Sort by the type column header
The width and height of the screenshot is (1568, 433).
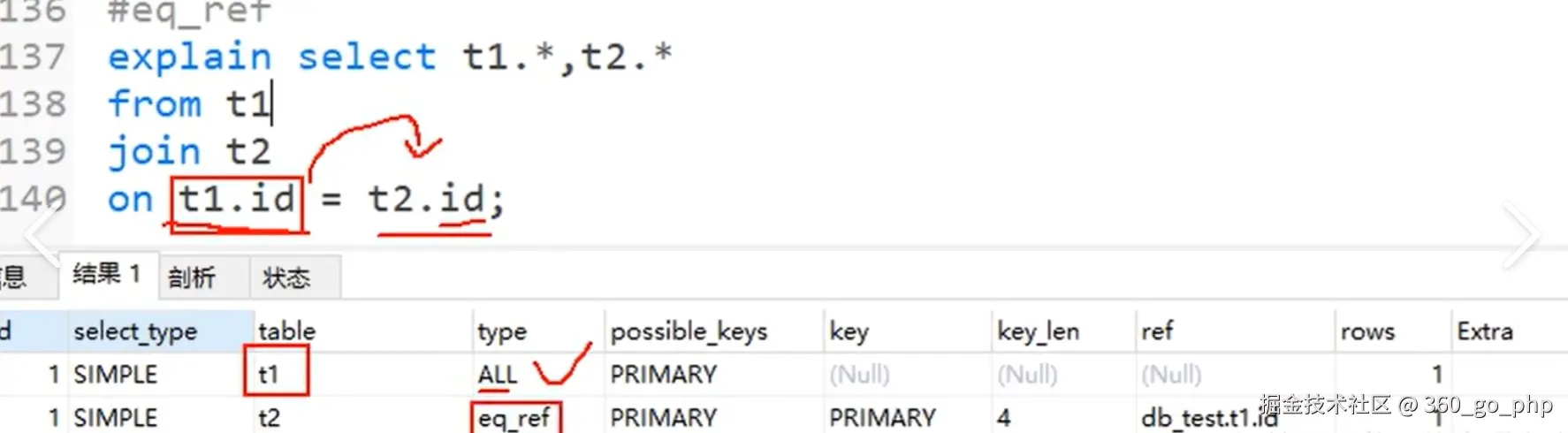pos(502,331)
